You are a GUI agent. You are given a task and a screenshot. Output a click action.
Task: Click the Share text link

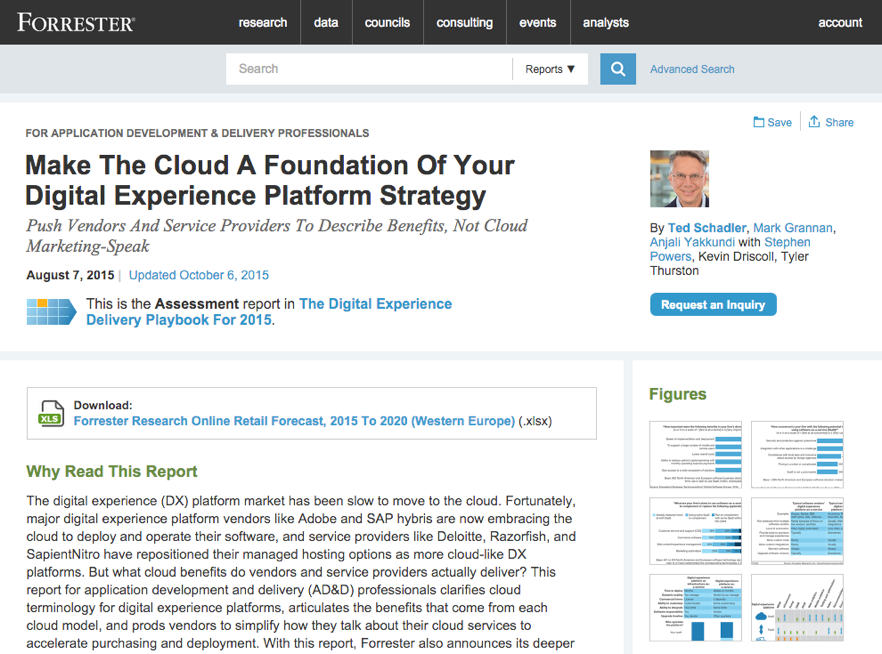pos(839,123)
